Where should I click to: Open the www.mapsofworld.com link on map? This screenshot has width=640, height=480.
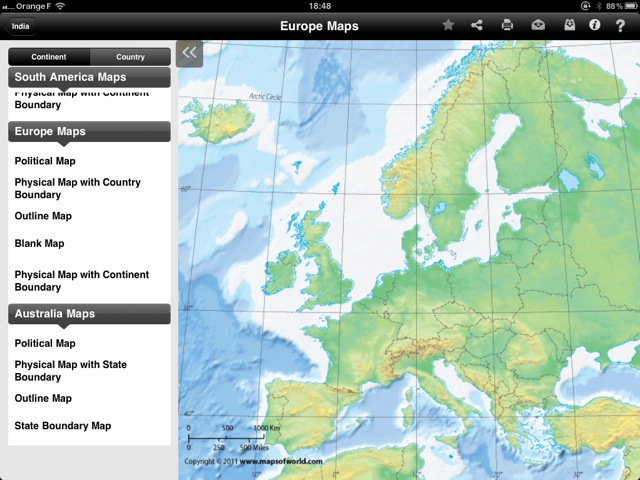pos(280,461)
